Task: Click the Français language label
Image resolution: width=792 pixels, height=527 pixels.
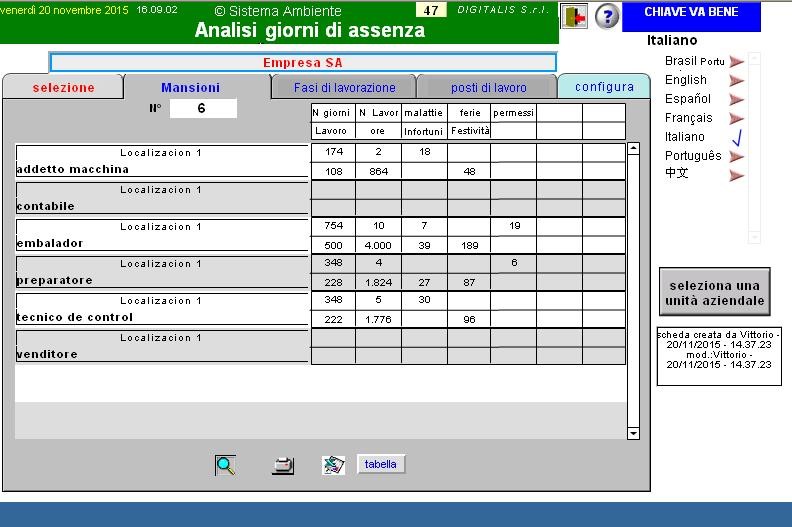Action: [x=688, y=118]
